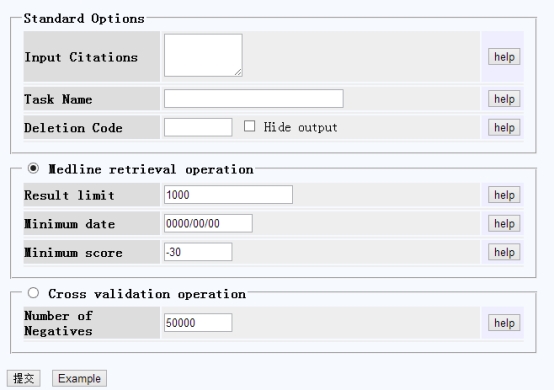554x390 pixels.
Task: Open help for Number of Negatives
Action: [x=504, y=323]
